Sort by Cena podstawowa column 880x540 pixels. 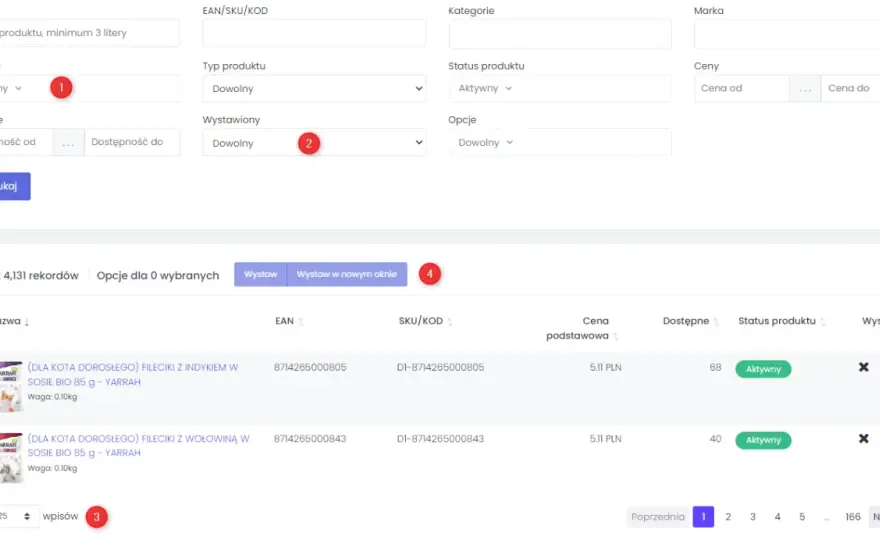click(581, 328)
